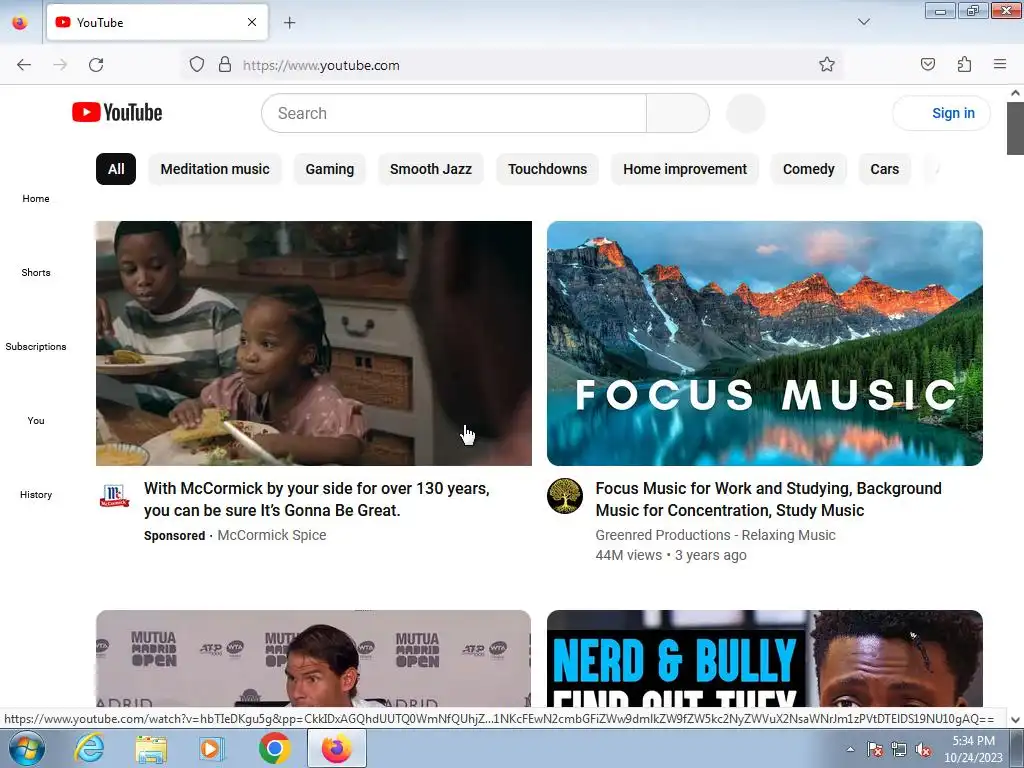Click the YouTube logo
Screen dimensions: 1024x768
(x=117, y=112)
